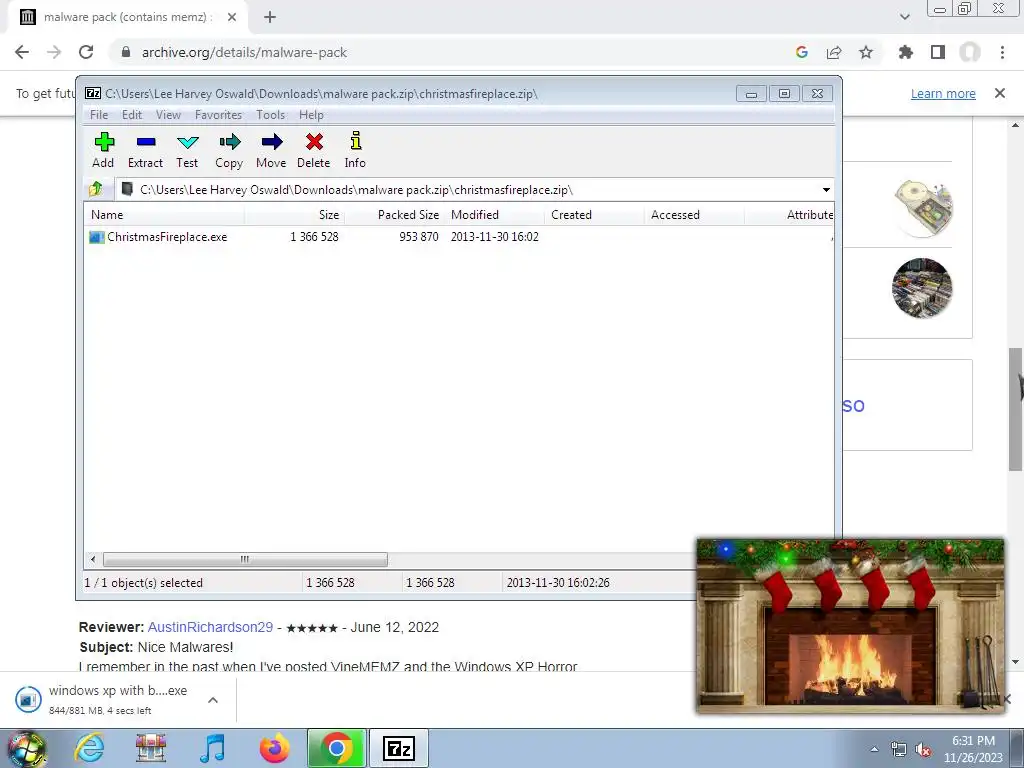The image size is (1024, 768).
Task: Sort files by Size column header
Action: tap(295, 215)
